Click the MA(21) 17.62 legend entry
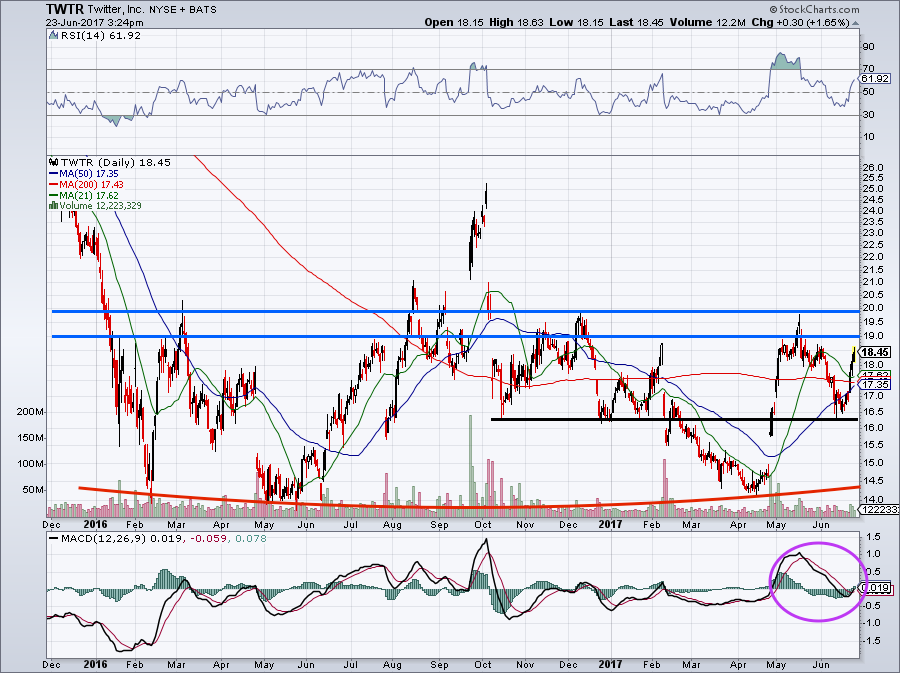This screenshot has height=673, width=900. coord(89,196)
